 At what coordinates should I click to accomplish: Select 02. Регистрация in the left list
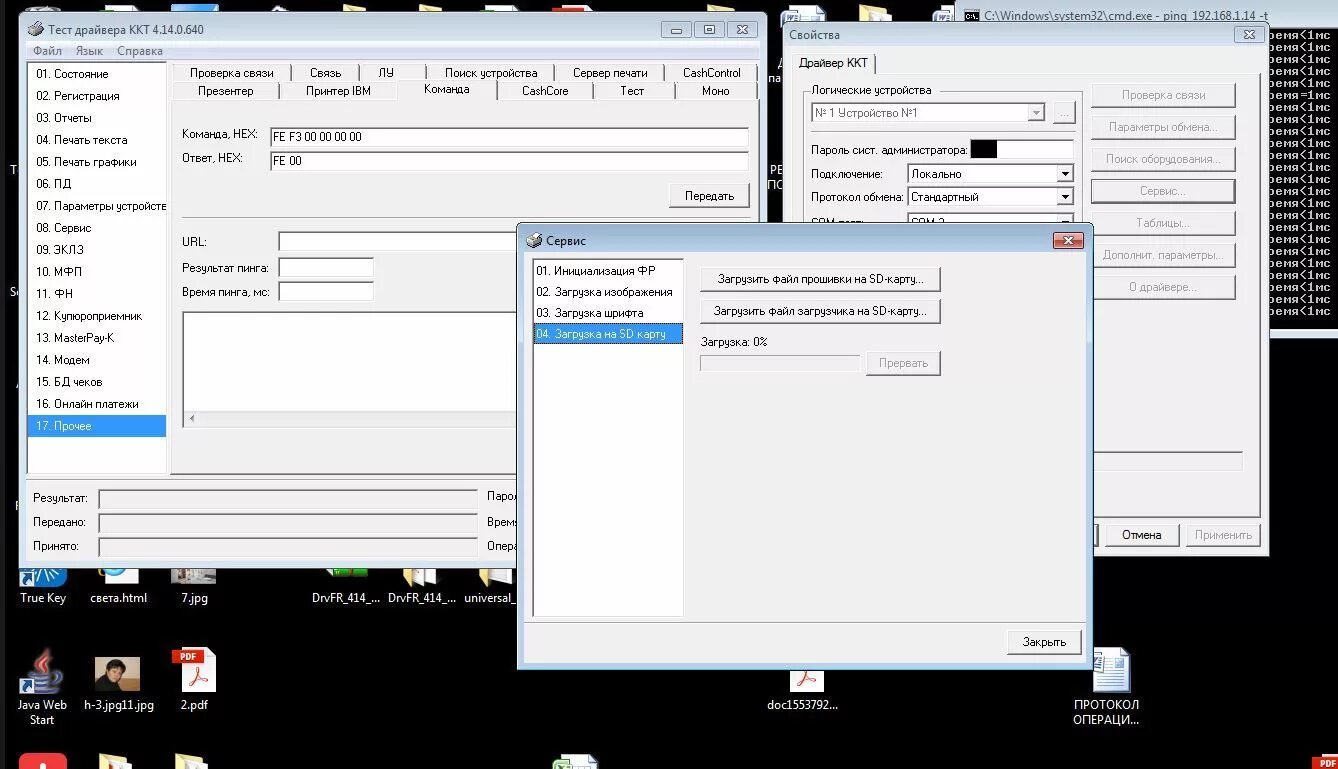click(x=97, y=96)
